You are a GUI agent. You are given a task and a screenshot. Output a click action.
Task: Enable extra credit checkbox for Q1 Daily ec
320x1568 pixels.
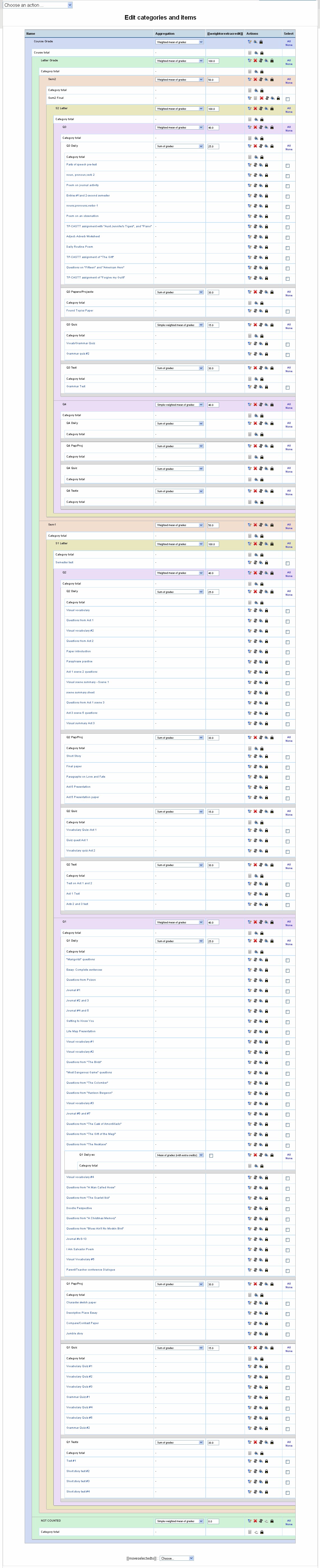[211, 1156]
